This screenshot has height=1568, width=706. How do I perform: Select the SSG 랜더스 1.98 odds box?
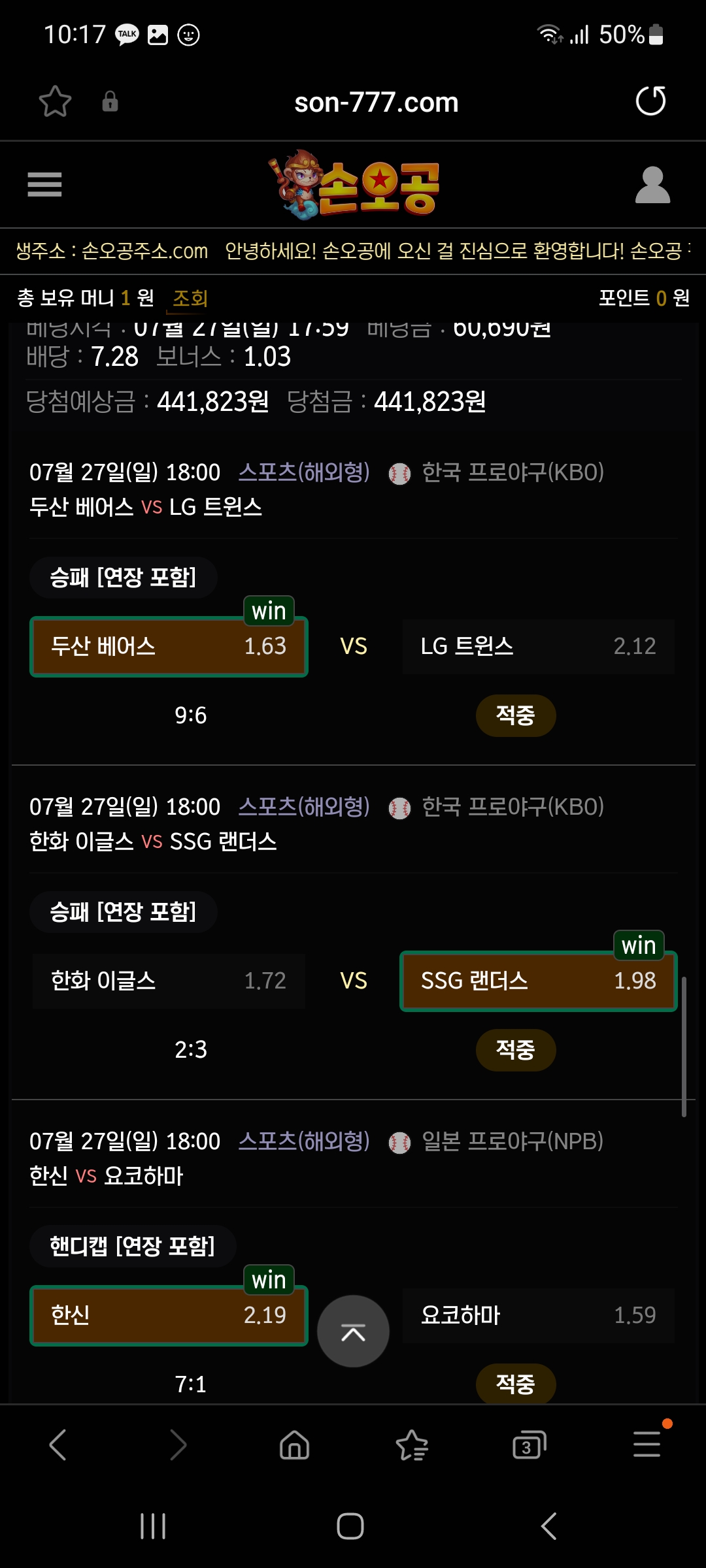click(x=539, y=981)
